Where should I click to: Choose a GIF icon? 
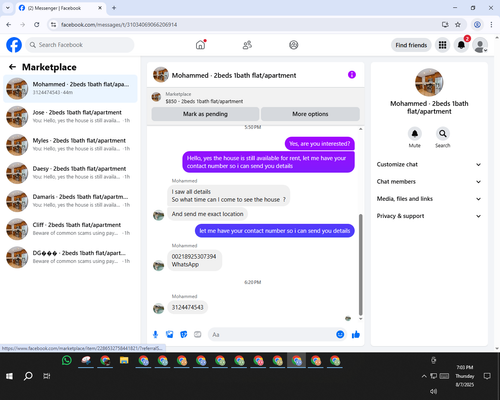coord(198,334)
